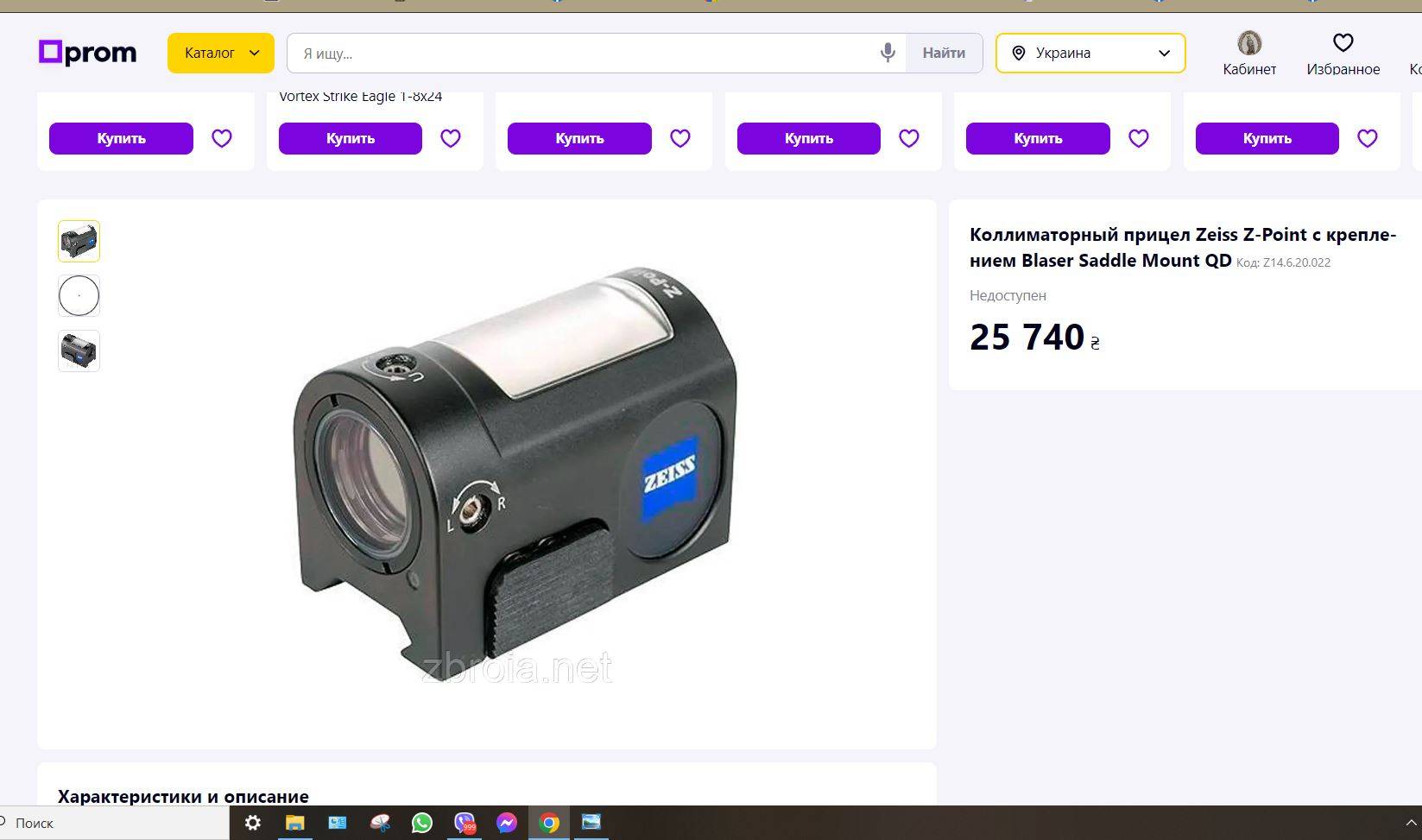Image resolution: width=1422 pixels, height=840 pixels.
Task: Switch to Chrome in taskbar
Action: point(549,823)
